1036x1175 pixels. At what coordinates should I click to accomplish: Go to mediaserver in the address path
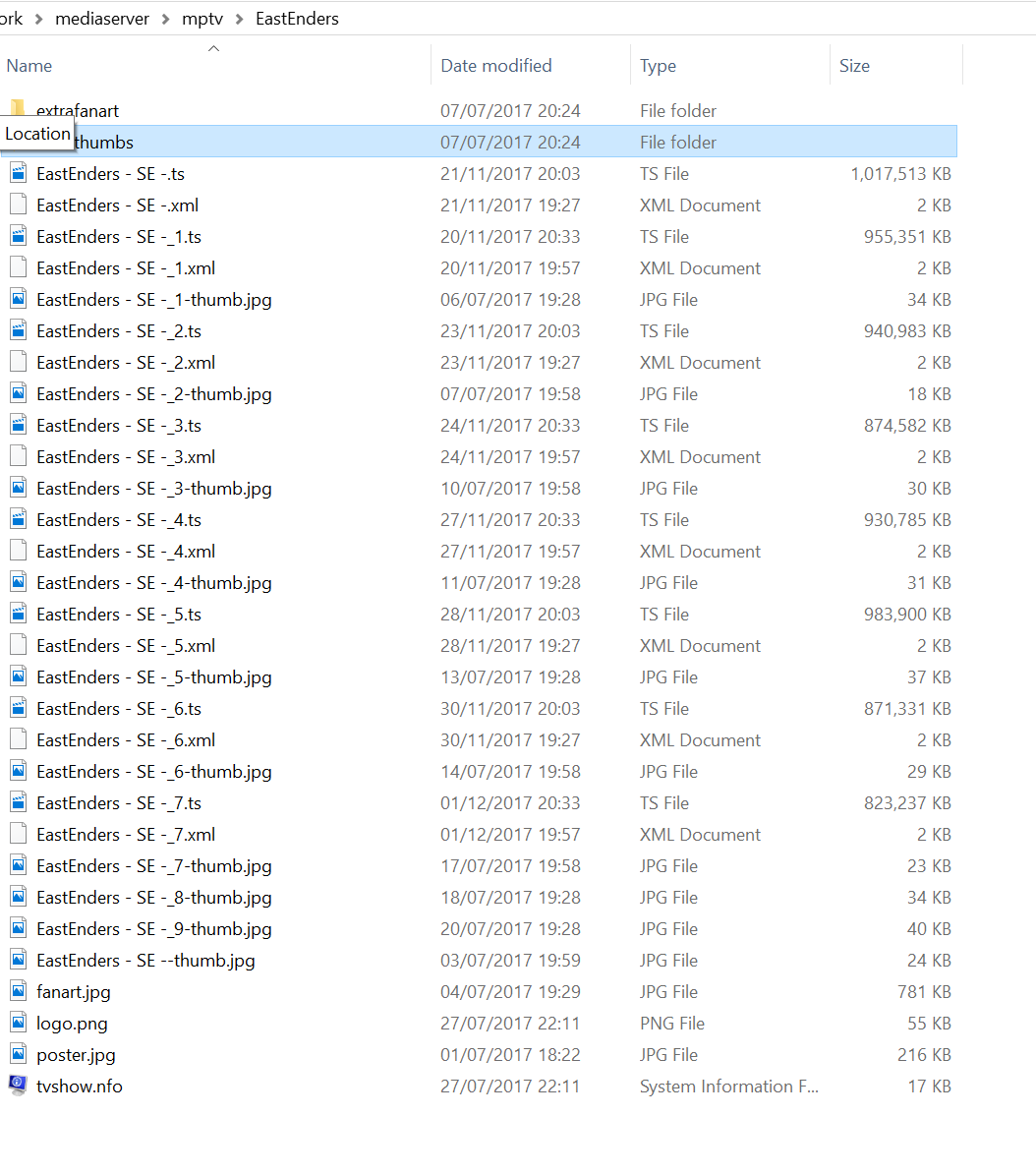pos(102,19)
